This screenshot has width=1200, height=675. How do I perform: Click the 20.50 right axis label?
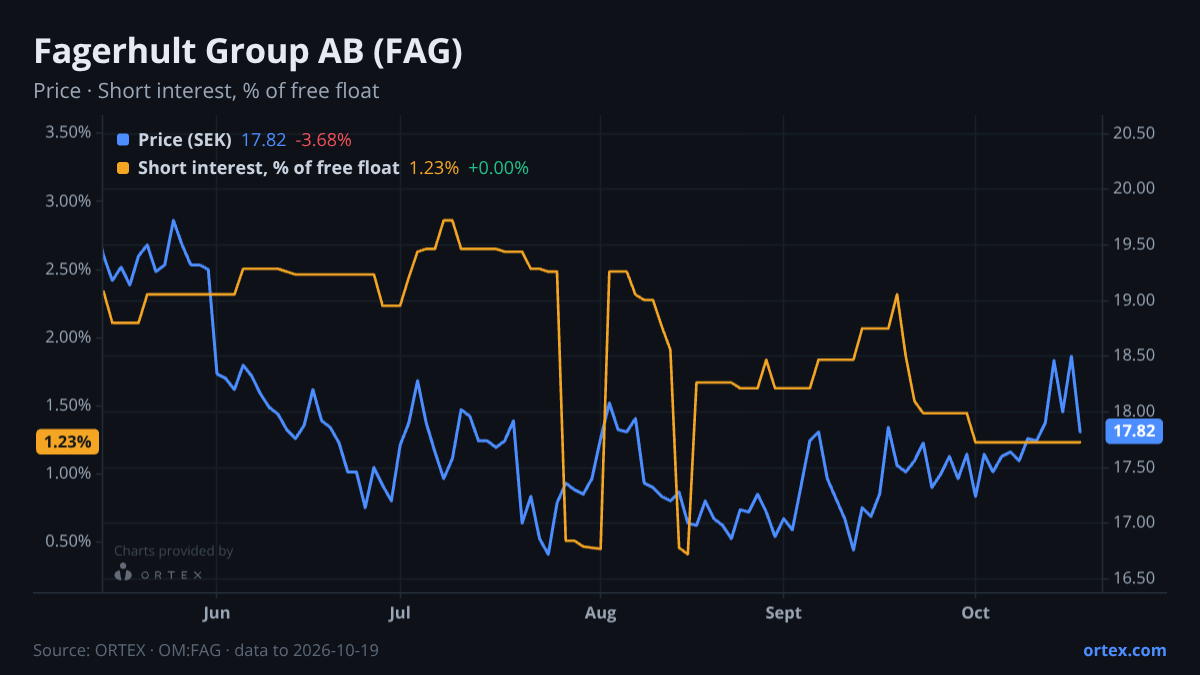coord(1135,133)
